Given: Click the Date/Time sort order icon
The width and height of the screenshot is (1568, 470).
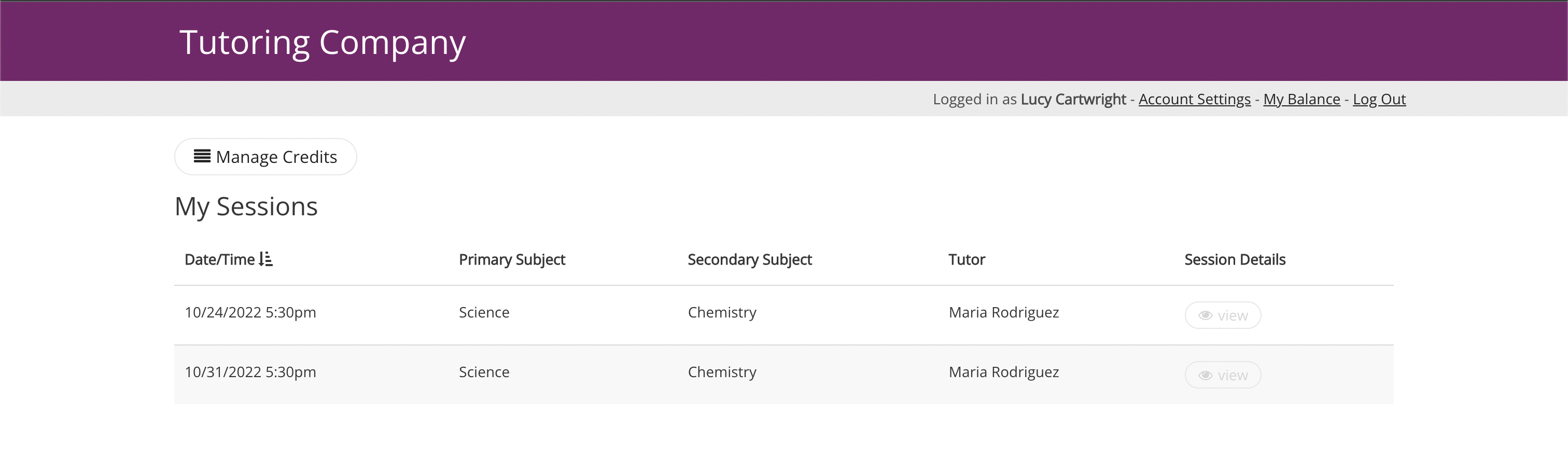Looking at the screenshot, I should click(266, 259).
